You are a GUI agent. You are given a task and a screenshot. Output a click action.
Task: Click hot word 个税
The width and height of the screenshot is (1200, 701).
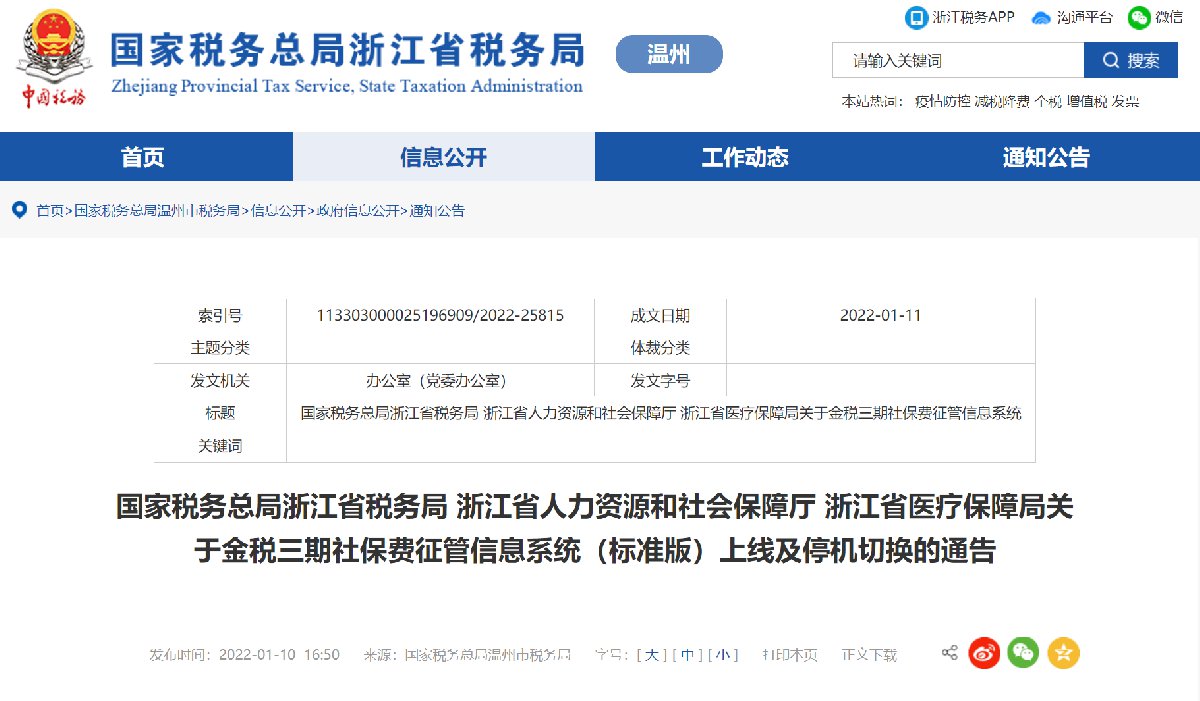pyautogui.click(x=1047, y=101)
